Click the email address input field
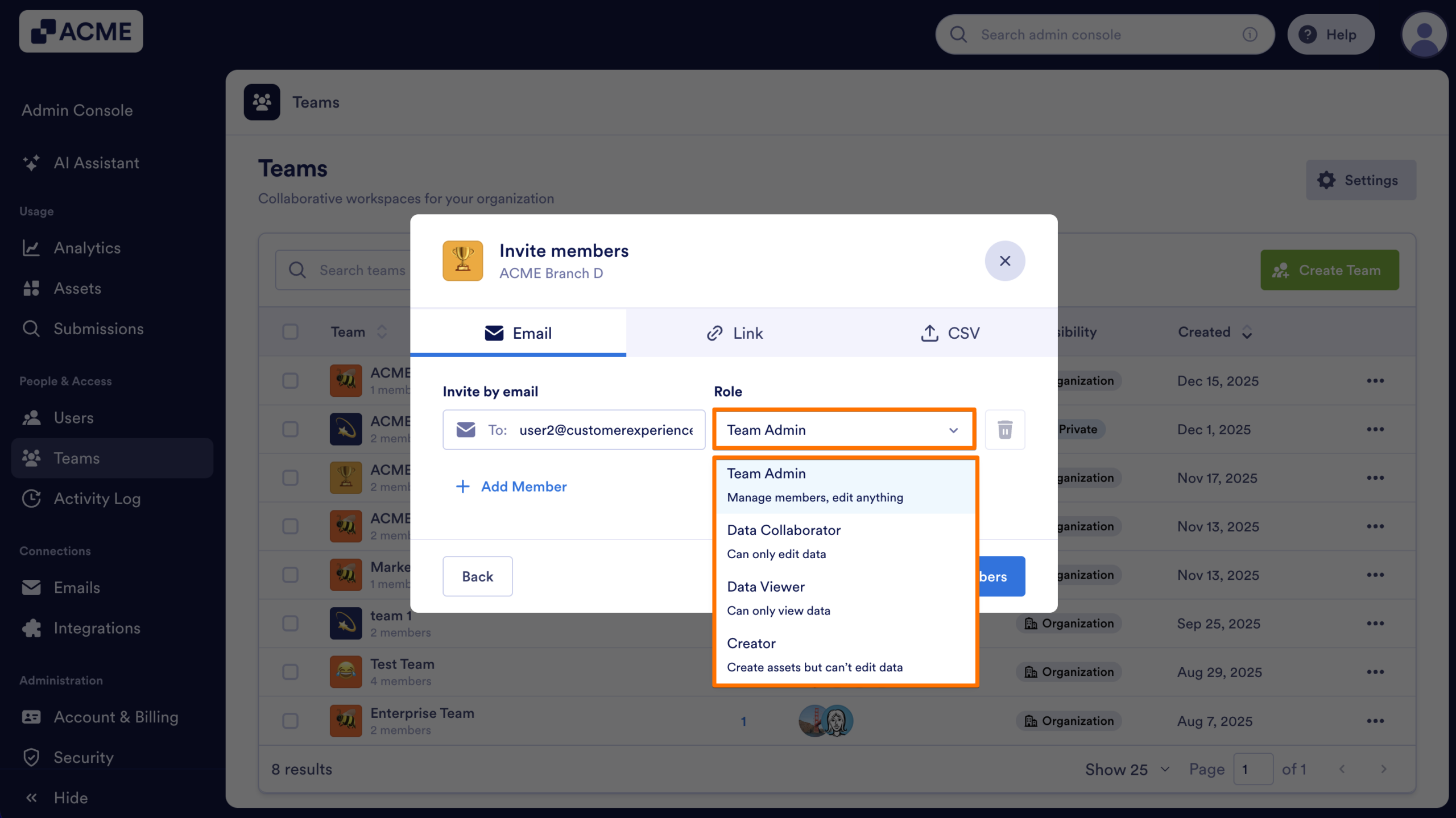Screen dimensions: 1456x818 606,430
